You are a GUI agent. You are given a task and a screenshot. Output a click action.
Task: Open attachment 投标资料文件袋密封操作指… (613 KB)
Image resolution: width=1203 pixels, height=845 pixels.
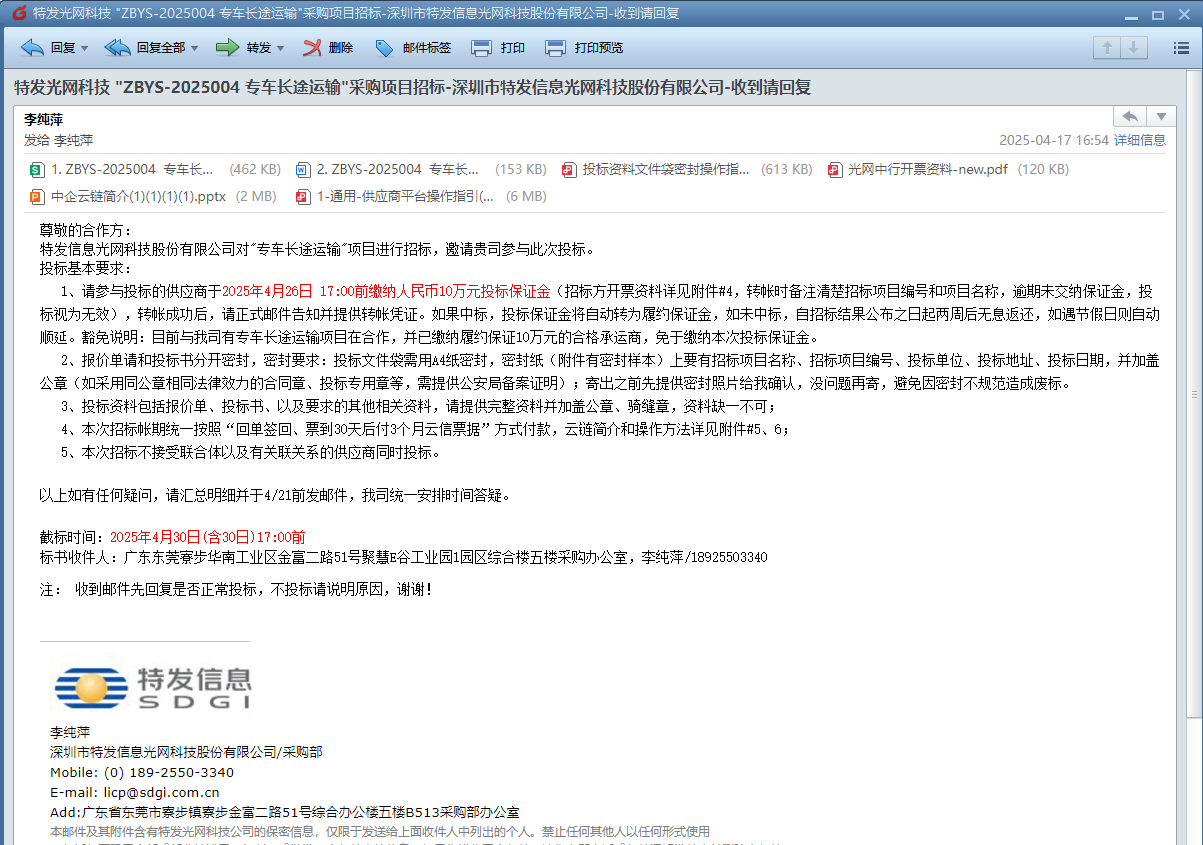[x=688, y=170]
